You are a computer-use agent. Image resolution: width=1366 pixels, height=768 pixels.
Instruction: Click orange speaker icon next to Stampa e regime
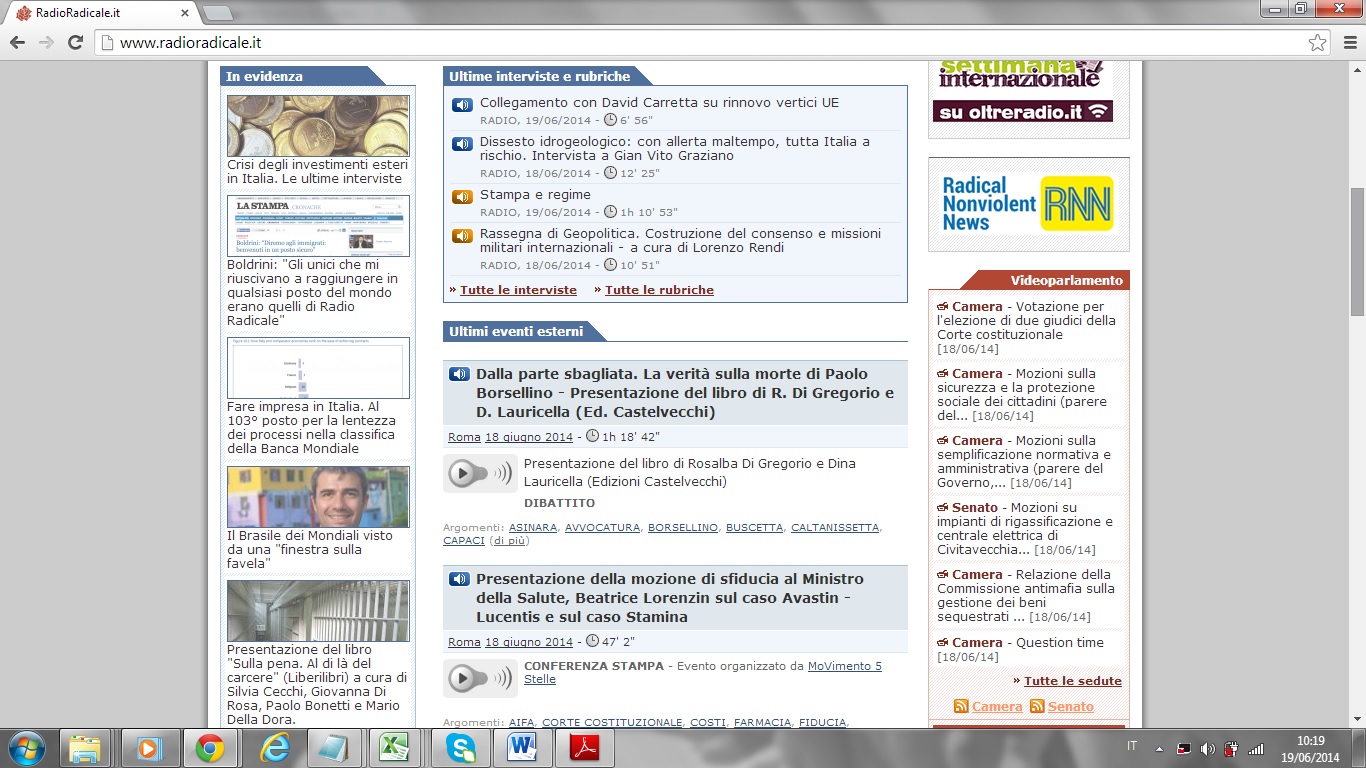462,197
